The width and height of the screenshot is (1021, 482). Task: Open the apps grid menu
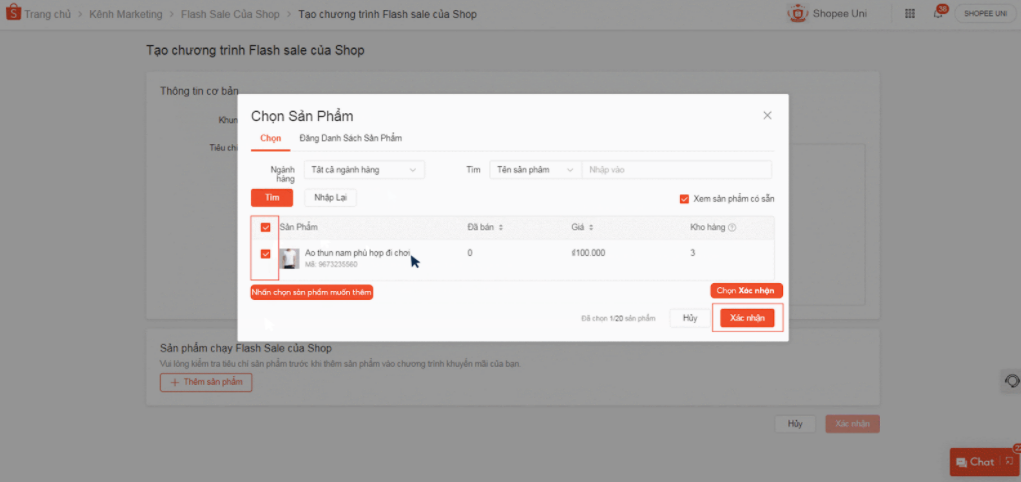[x=909, y=14]
